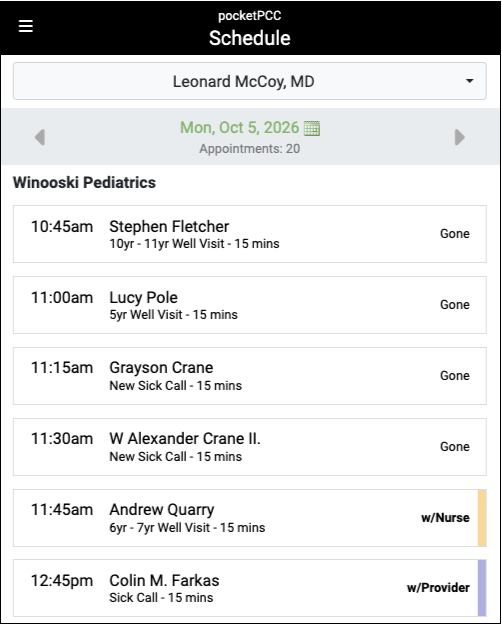Screen dimensions: 502x624
Task: Click the Schedule page title
Action: coord(250,38)
